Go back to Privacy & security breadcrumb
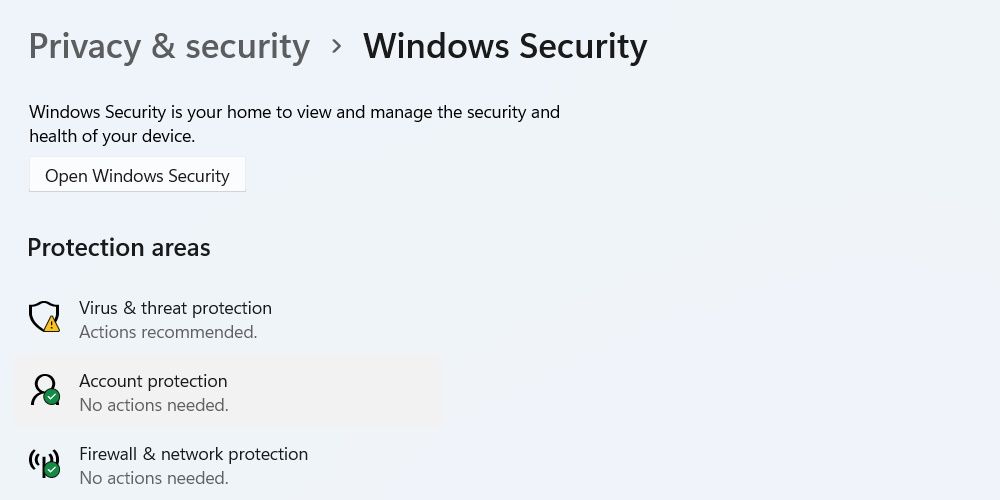Screen dimensions: 1000x500 (x=169, y=47)
